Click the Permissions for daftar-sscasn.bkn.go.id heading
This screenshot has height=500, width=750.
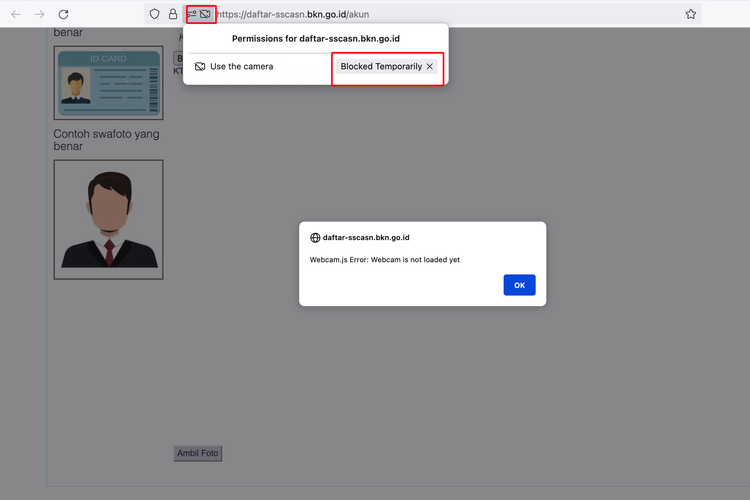click(x=315, y=39)
